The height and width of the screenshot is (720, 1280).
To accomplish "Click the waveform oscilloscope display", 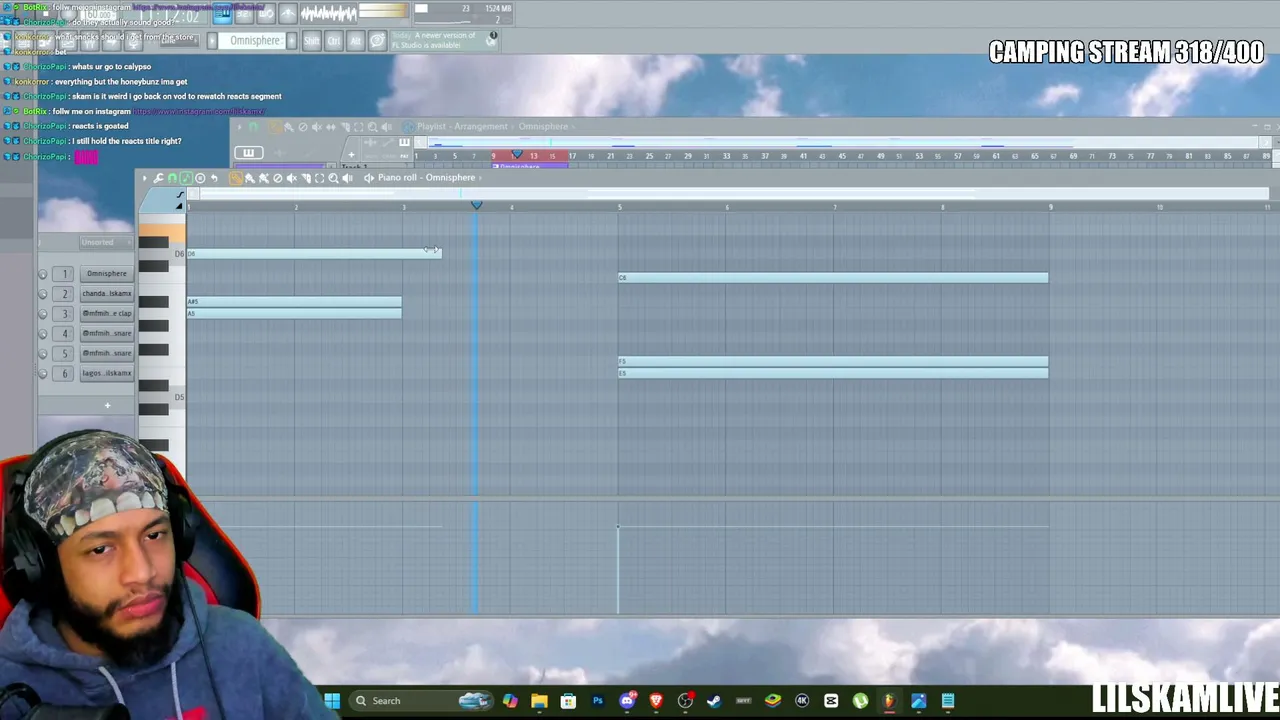I will click(x=329, y=13).
